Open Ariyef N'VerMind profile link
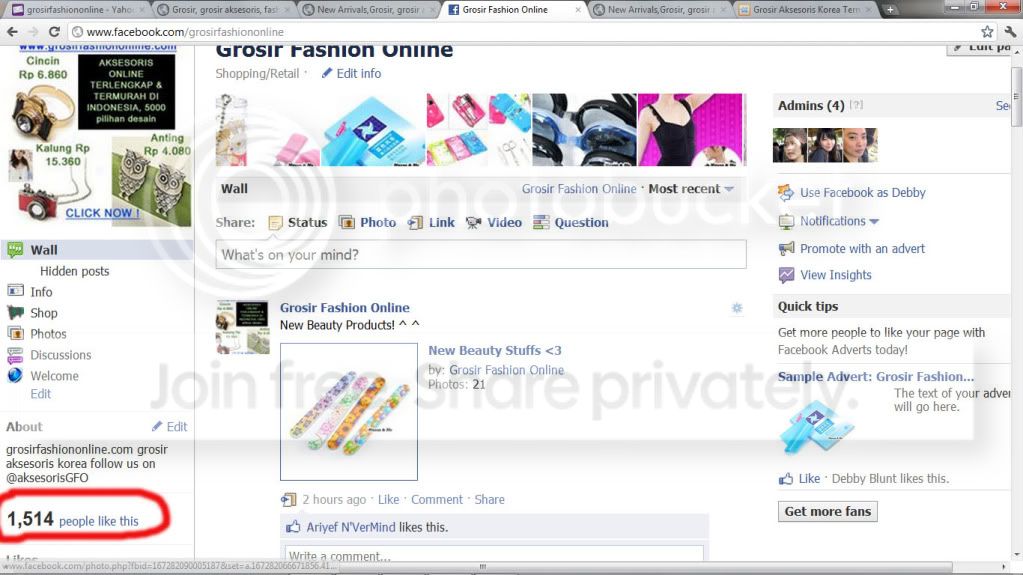 tap(351, 527)
